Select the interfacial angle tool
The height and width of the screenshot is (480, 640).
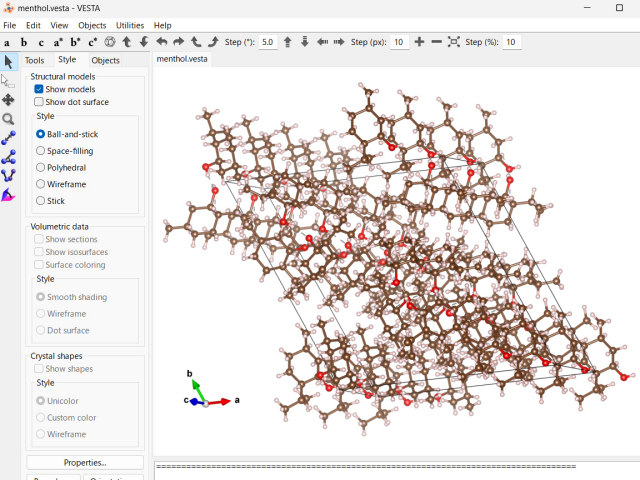(8, 195)
